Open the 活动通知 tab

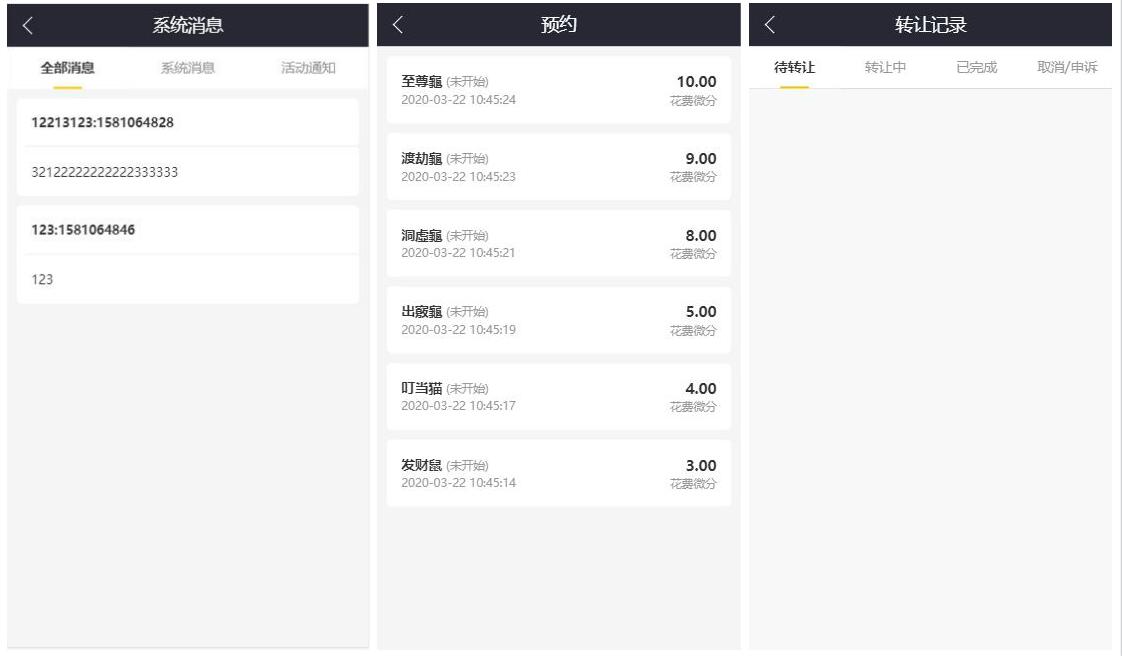pyautogui.click(x=308, y=68)
